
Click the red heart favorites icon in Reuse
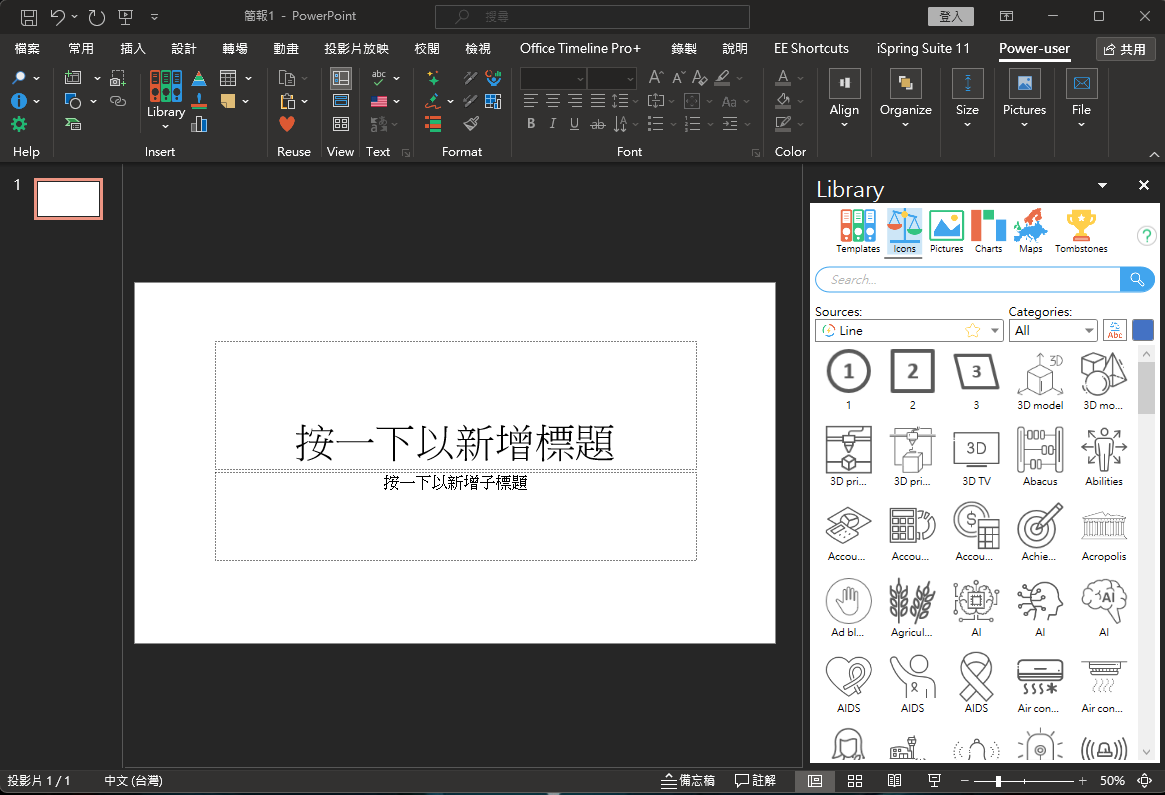click(287, 124)
